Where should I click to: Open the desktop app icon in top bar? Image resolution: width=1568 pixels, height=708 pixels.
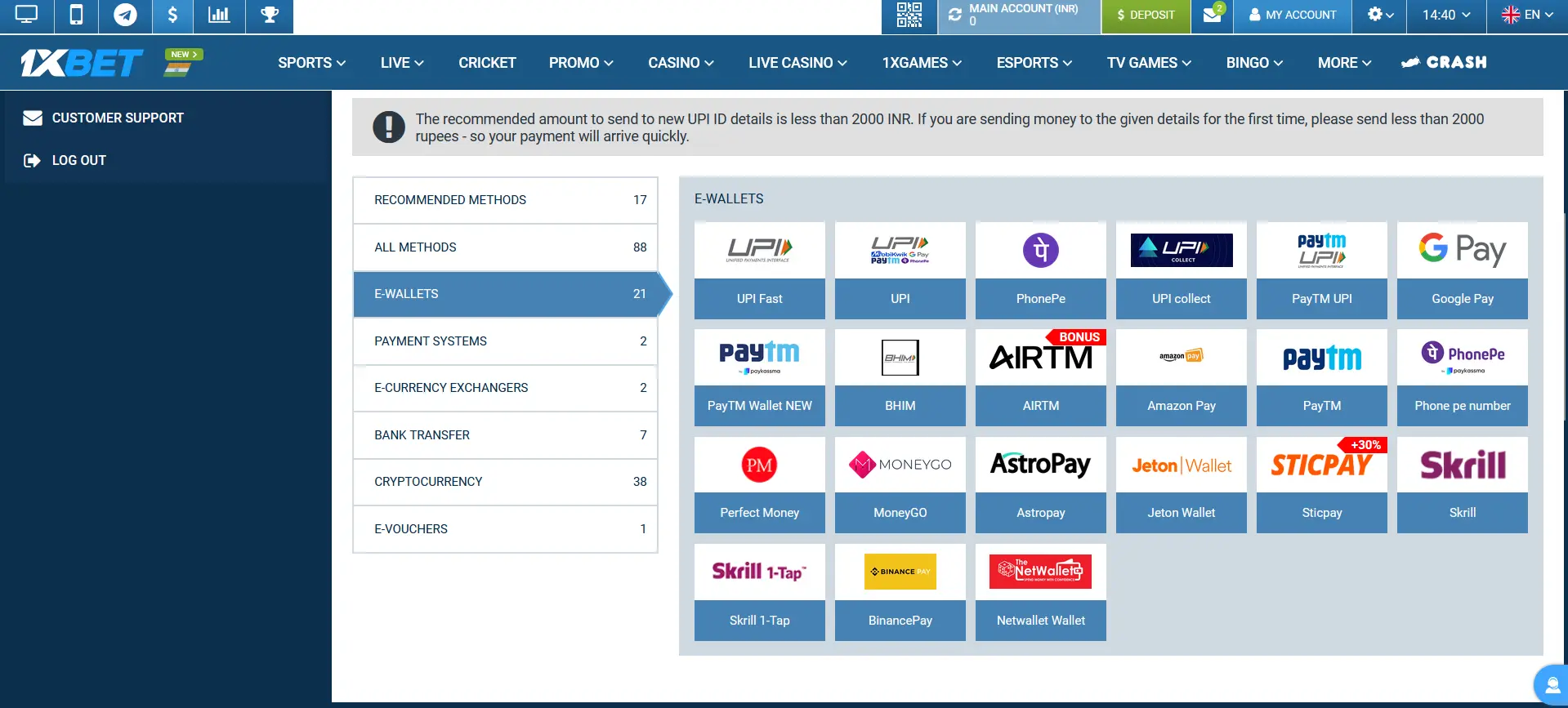[x=26, y=15]
